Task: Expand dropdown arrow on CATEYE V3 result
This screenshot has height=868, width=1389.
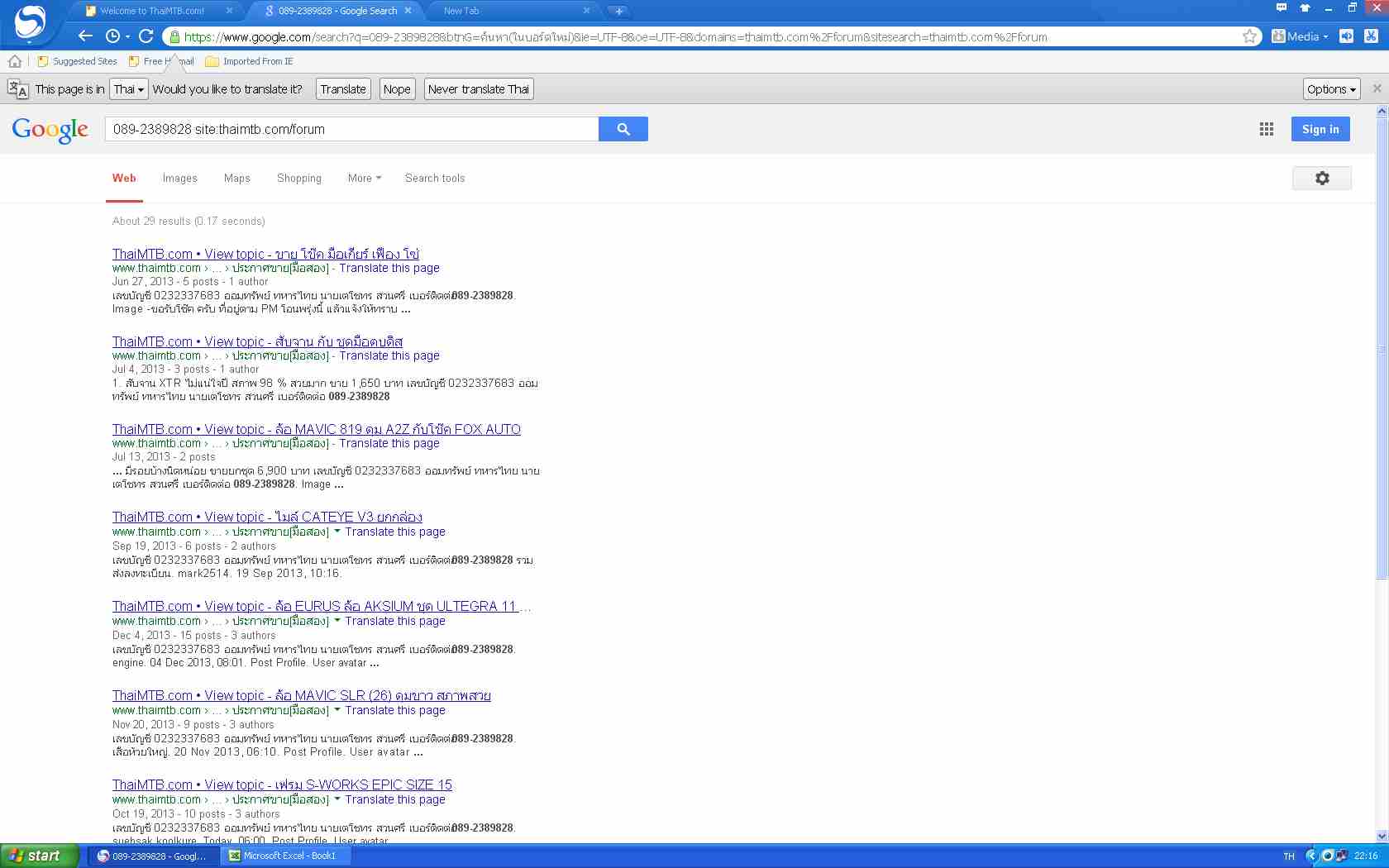Action: click(x=337, y=531)
